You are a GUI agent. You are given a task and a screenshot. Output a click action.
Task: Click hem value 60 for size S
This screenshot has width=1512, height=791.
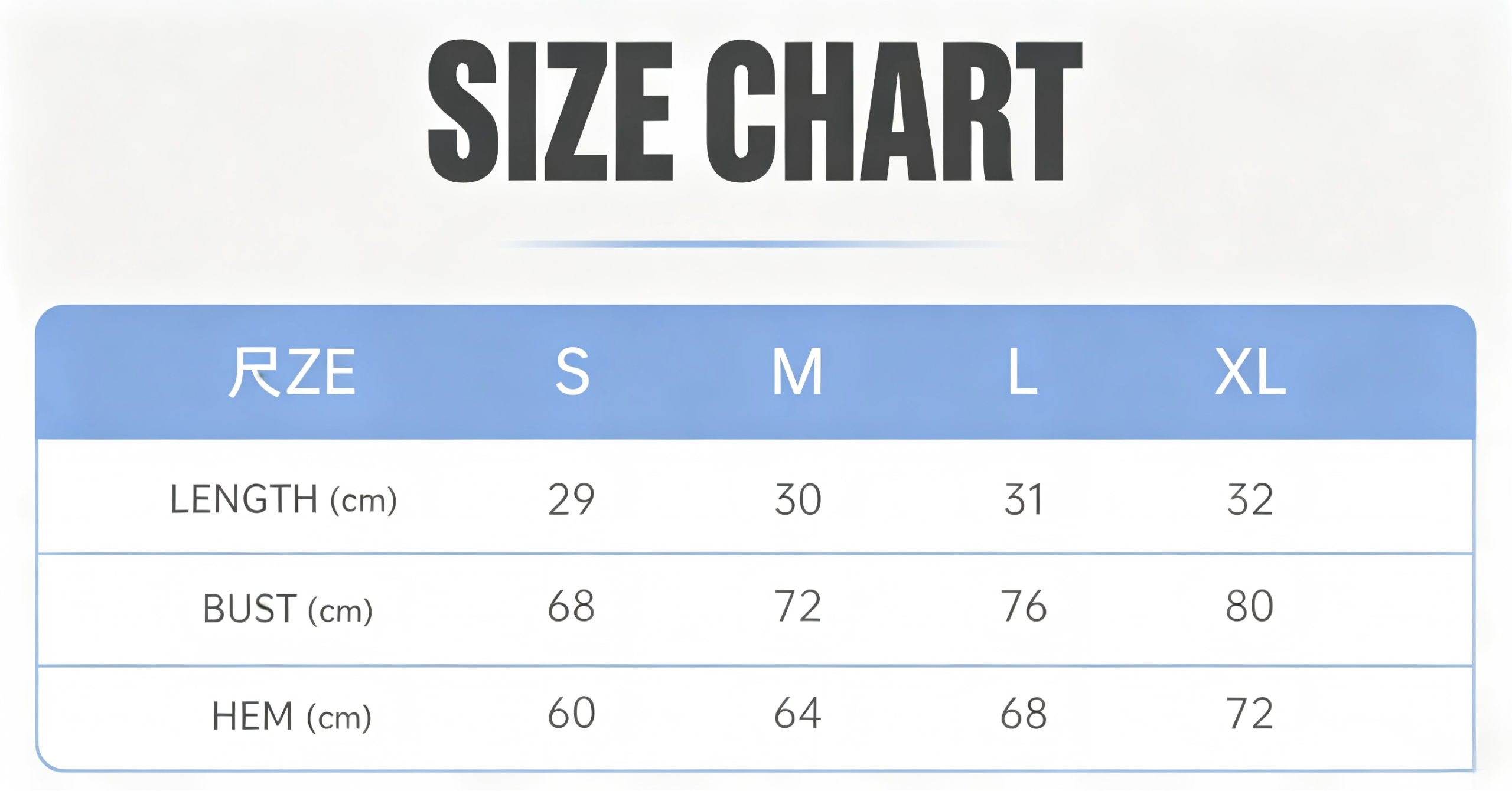571,713
